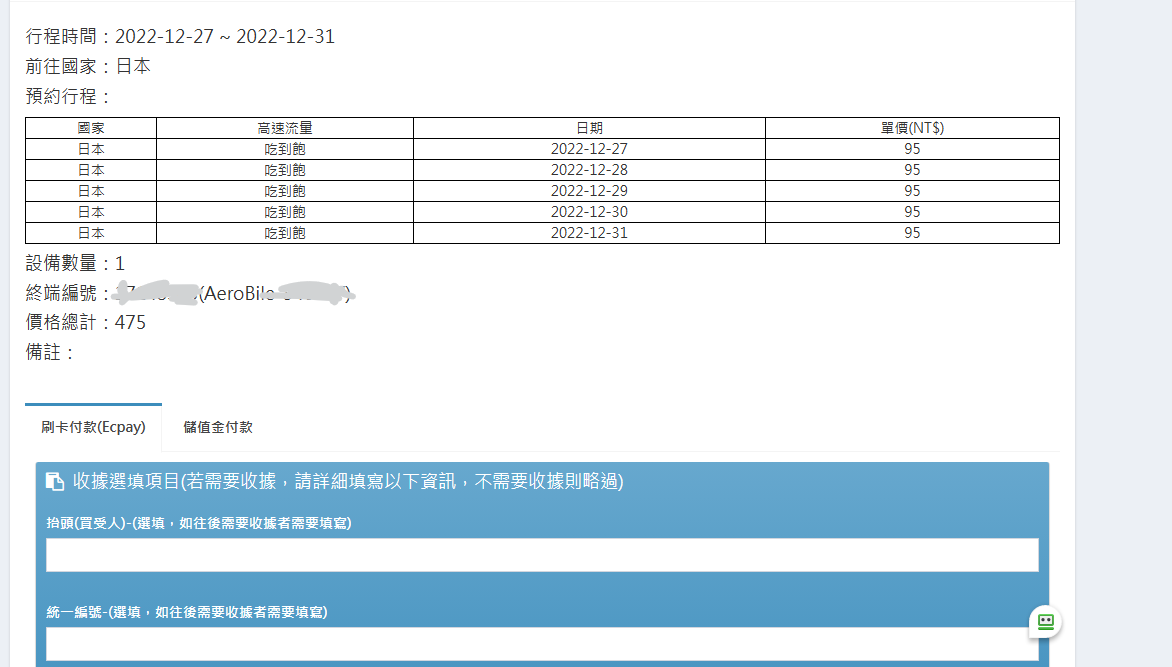Click the 高速流量 column header
This screenshot has width=1172, height=667.
(285, 128)
